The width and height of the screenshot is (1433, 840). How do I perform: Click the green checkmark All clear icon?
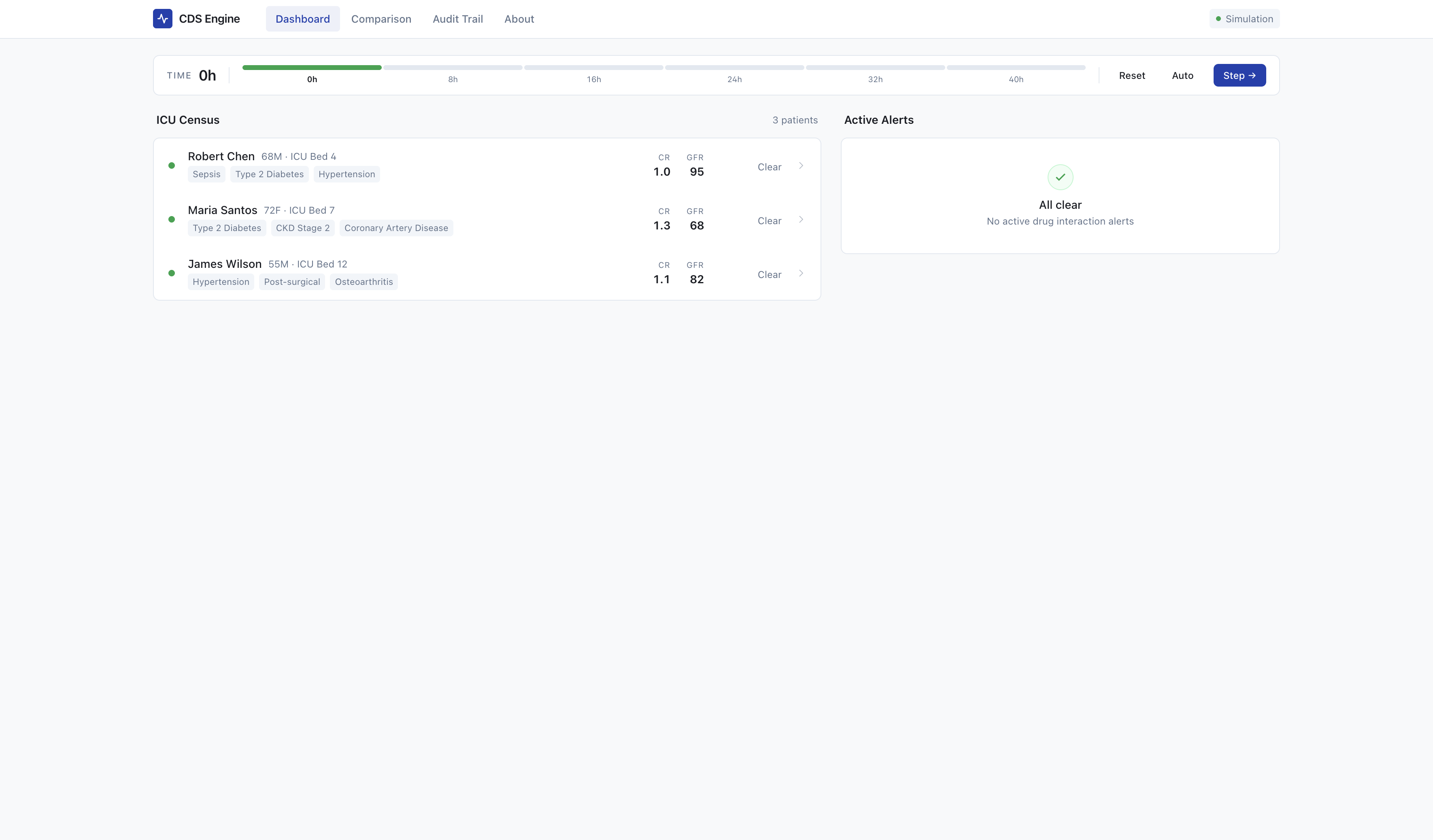[x=1060, y=177]
